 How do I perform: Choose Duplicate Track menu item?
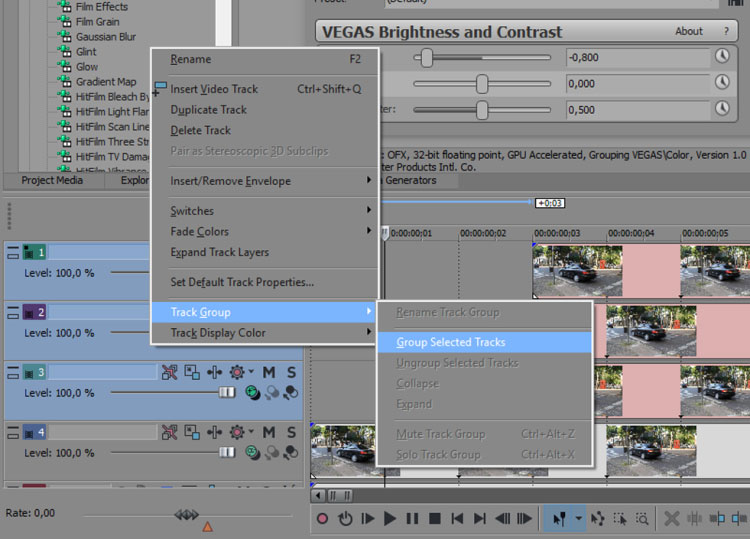[x=265, y=110]
